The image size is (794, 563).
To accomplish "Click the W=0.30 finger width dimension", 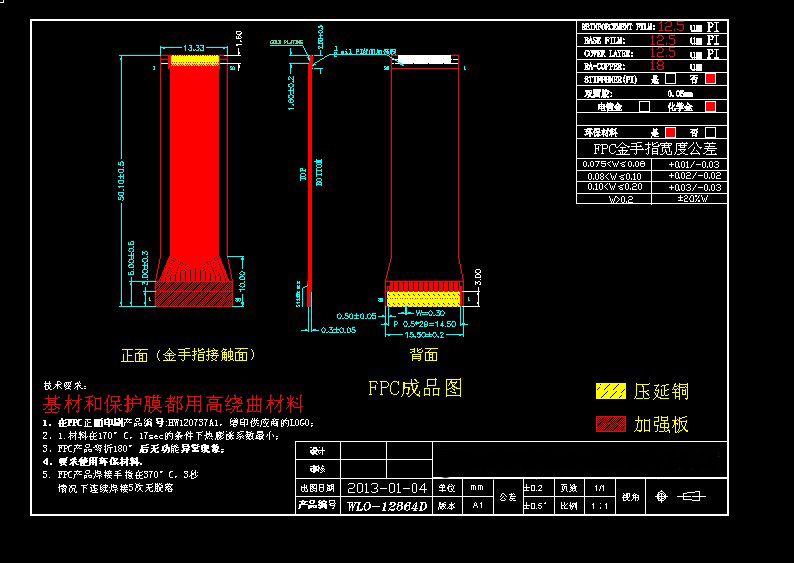I will (x=429, y=313).
